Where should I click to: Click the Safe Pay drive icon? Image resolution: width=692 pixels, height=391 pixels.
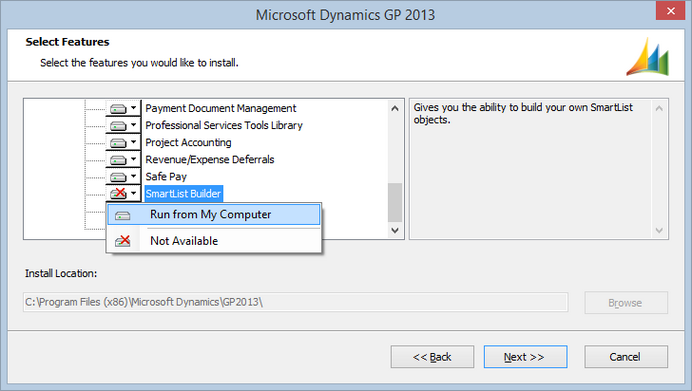[118, 177]
